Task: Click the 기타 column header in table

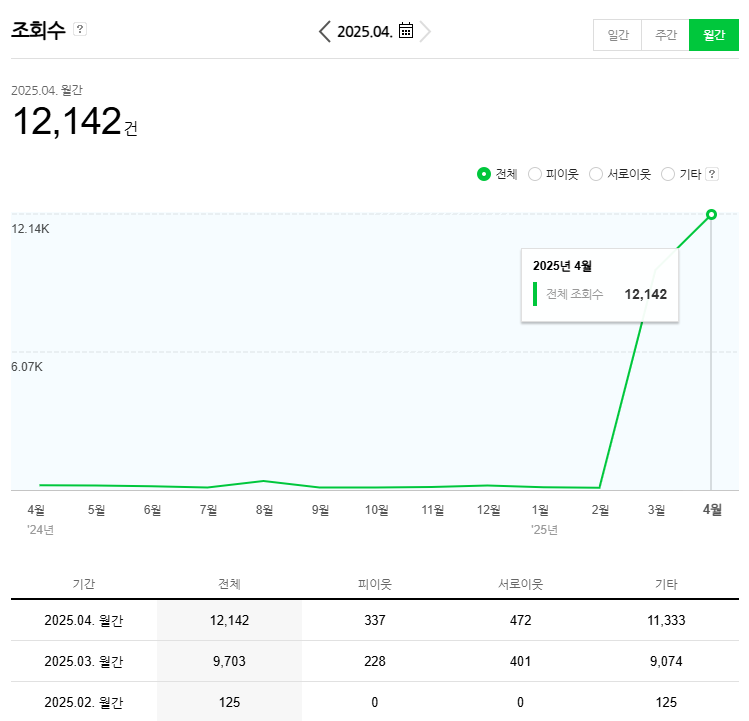Action: pos(666,584)
